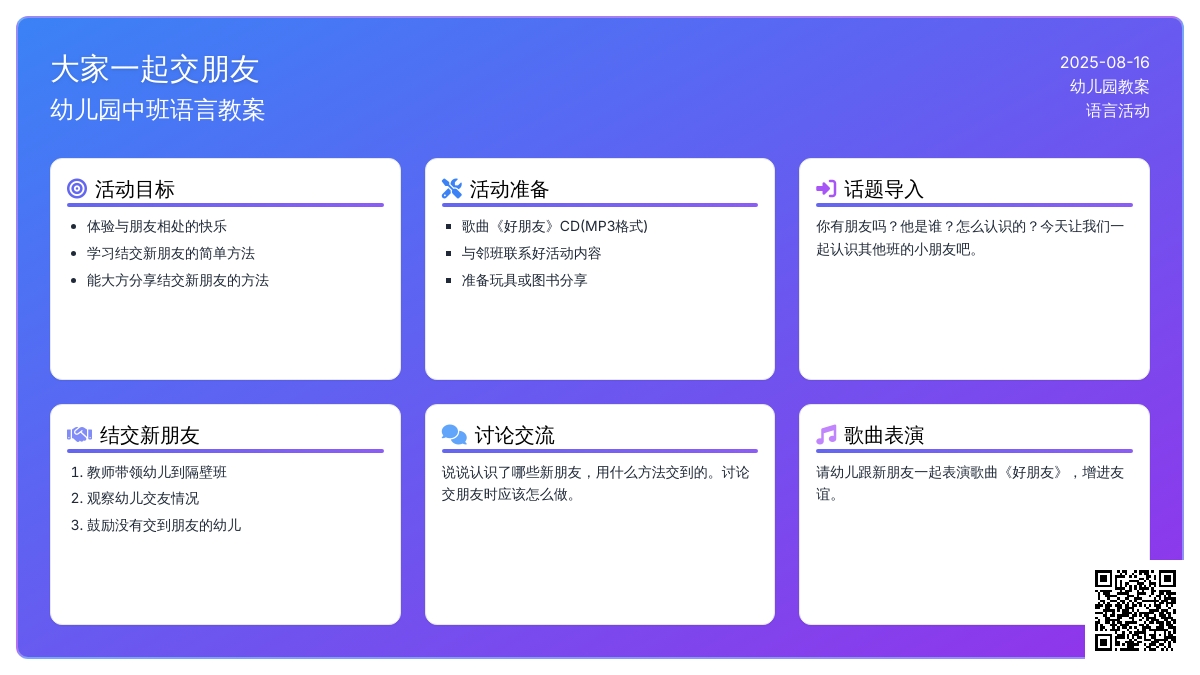The image size is (1200, 675).
Task: Click bullet 能大方分享结交新朋友的方法
Action: click(x=178, y=280)
